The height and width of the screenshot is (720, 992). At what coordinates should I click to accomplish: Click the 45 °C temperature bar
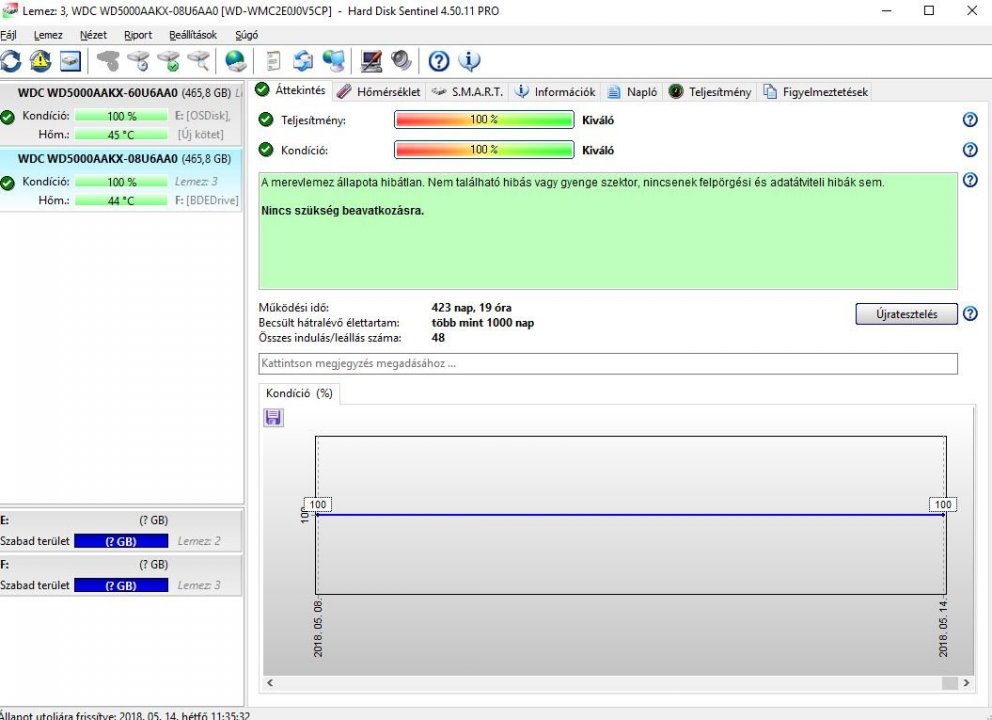(x=121, y=135)
